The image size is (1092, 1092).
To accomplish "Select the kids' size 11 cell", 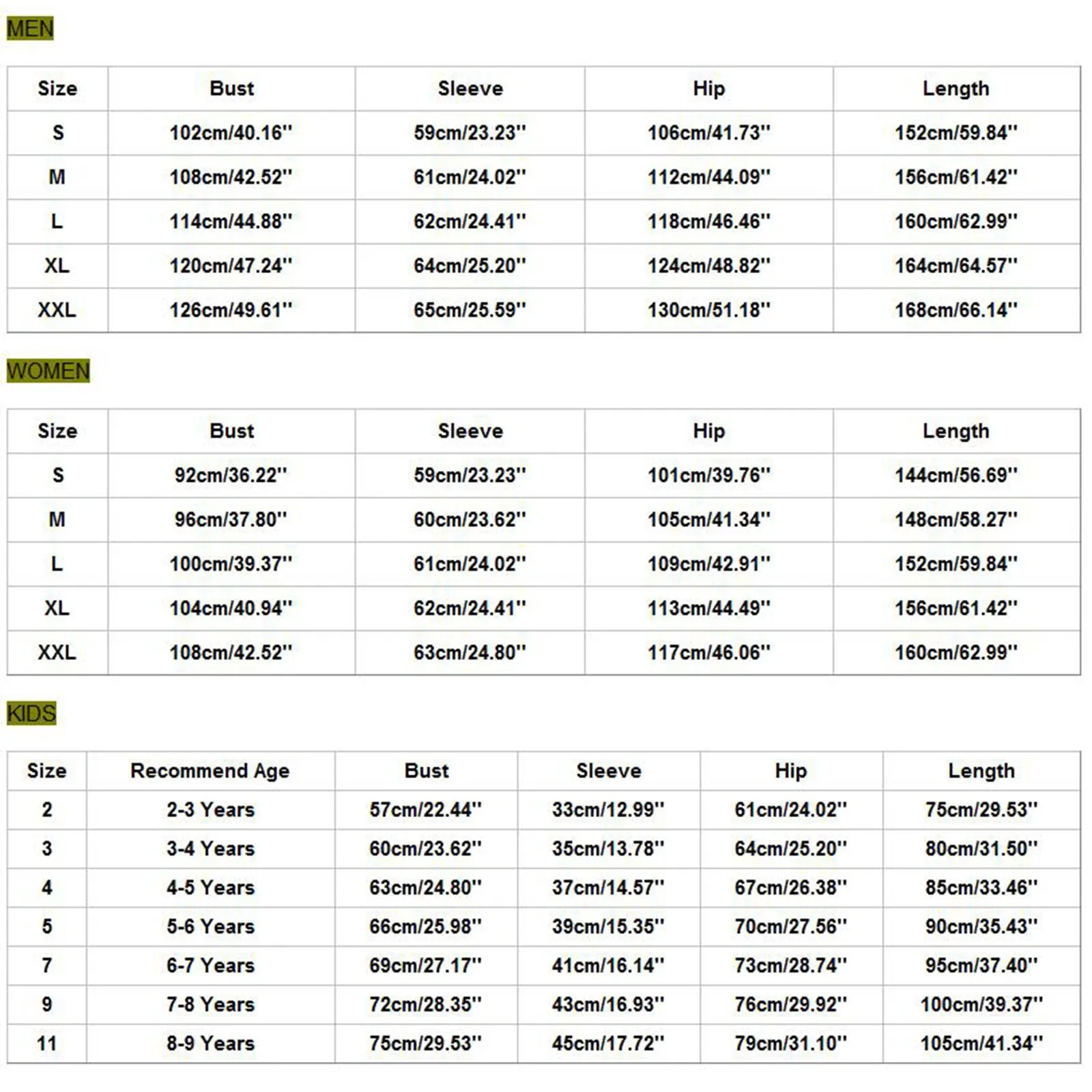I will [x=46, y=1044].
